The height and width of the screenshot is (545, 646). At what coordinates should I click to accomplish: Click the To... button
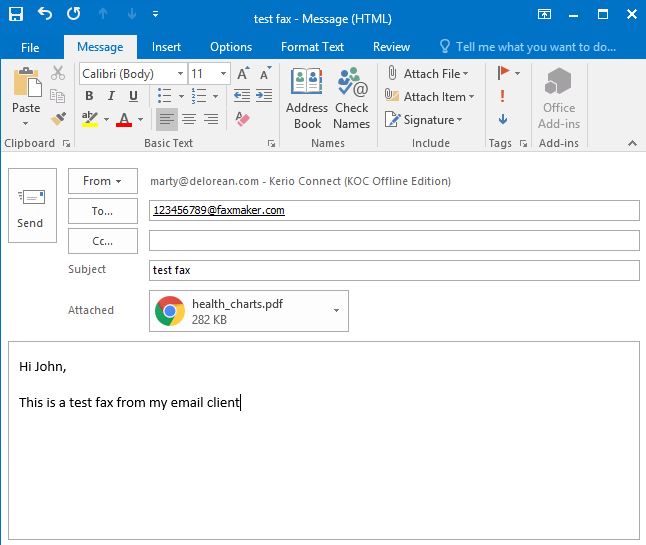(103, 211)
